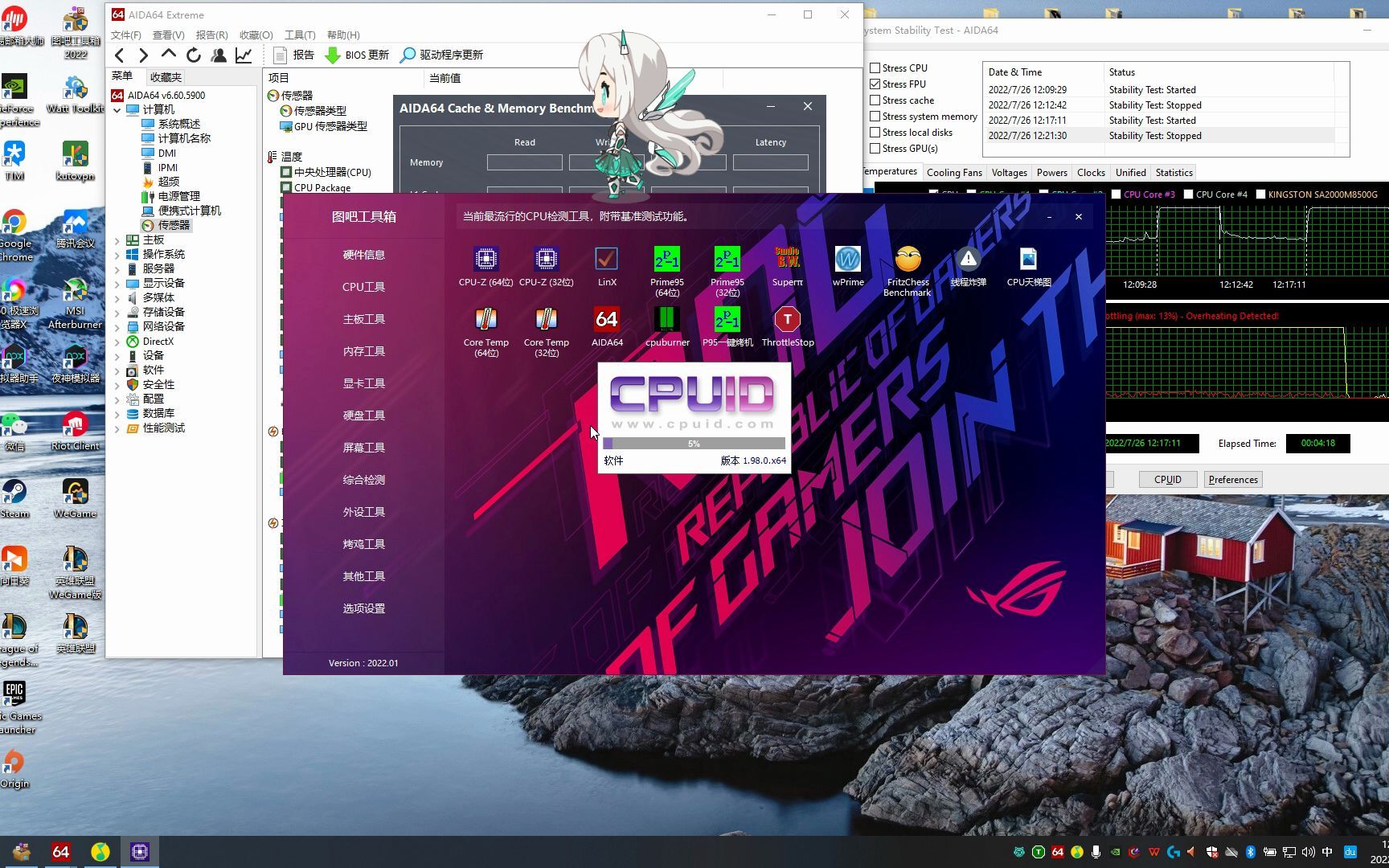
Task: Open AIDA64 user icon in toolbar
Action: coord(219,55)
